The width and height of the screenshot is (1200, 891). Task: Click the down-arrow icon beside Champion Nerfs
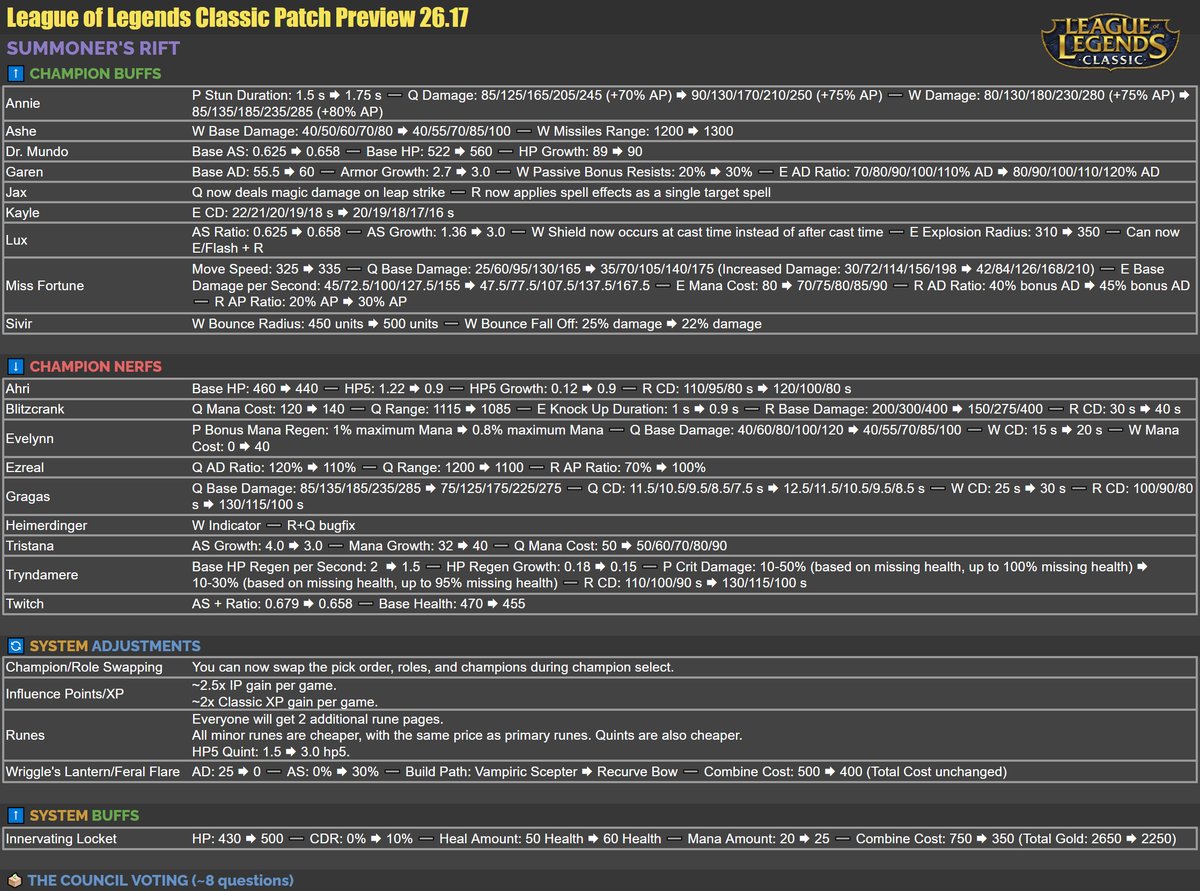(15, 367)
